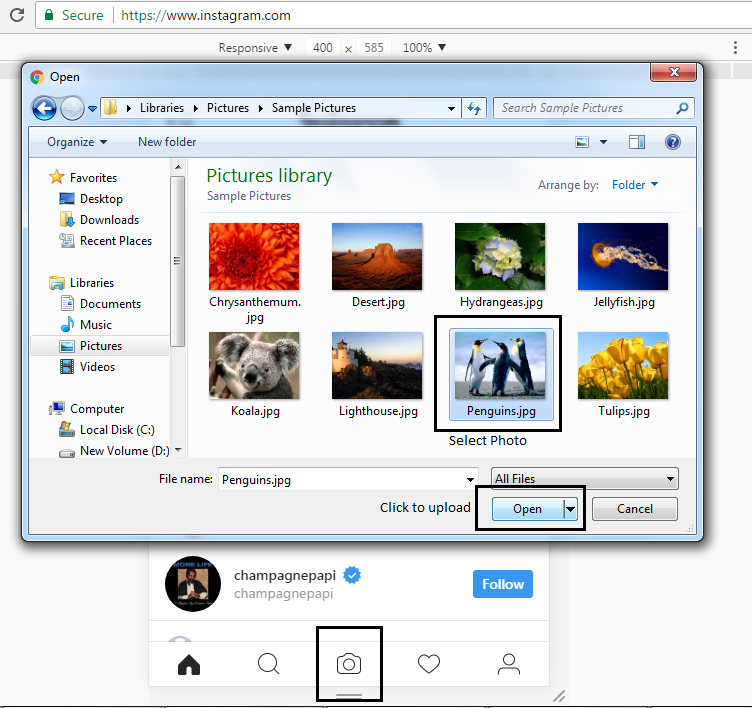752x708 pixels.
Task: Toggle the preview pane icon
Action: (637, 142)
